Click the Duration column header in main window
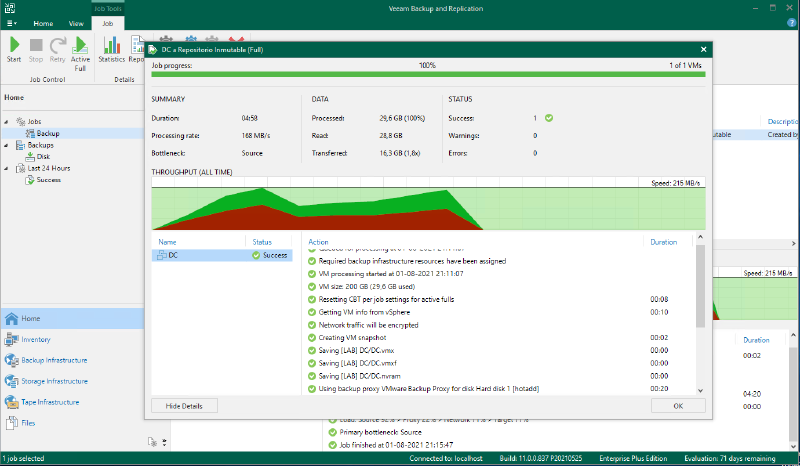 point(756,340)
